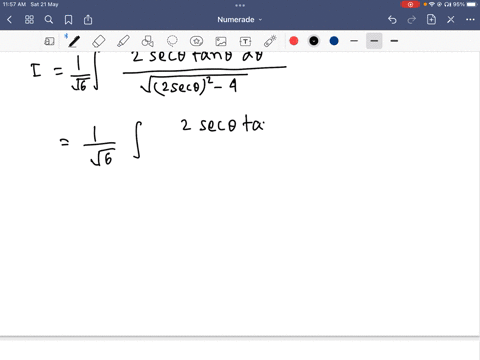Image resolution: width=480 pixels, height=360 pixels.
Task: Tap the three-dot multitasking handle
Action: pyautogui.click(x=240, y=5)
